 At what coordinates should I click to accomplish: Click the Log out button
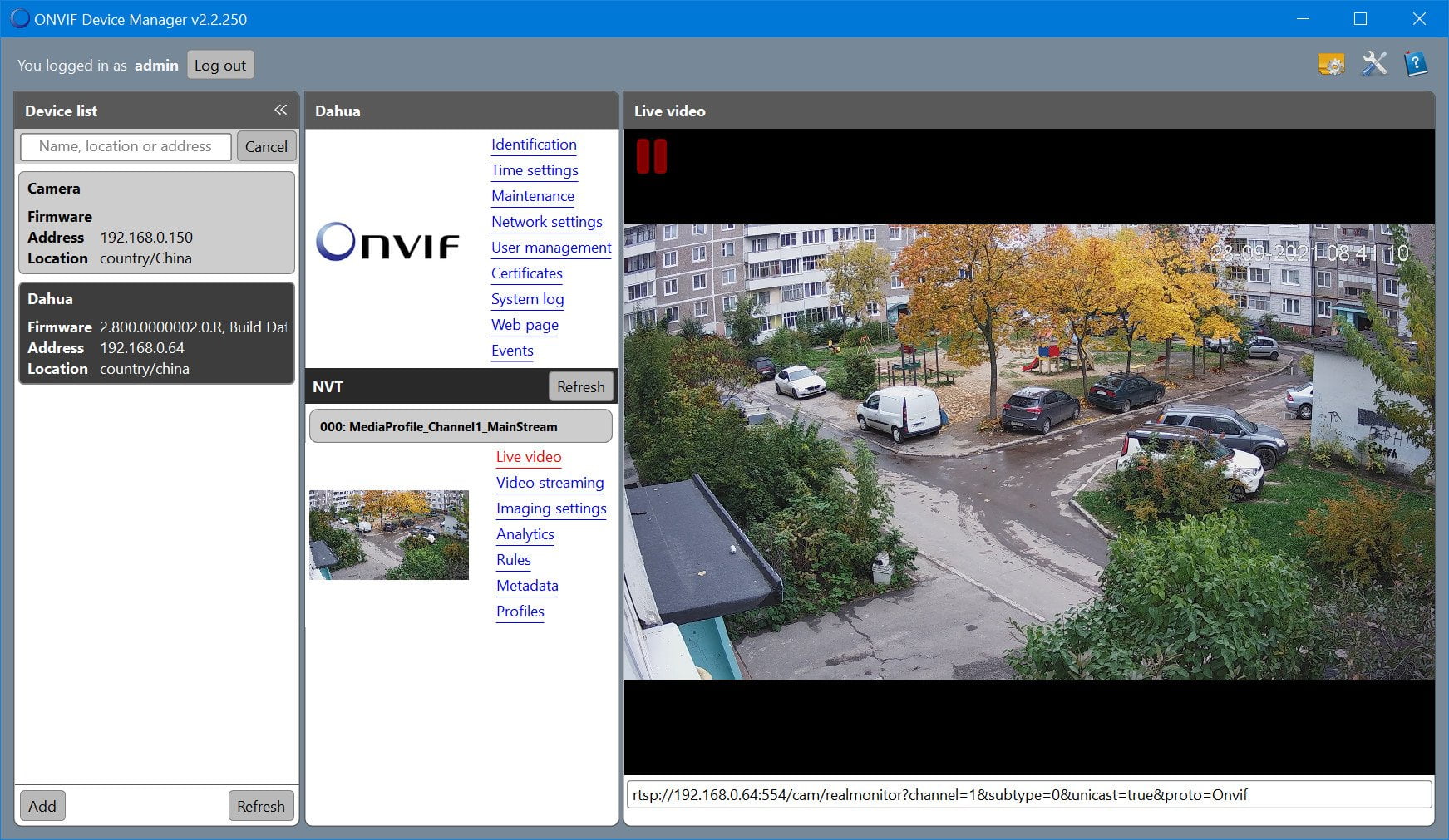(x=220, y=65)
